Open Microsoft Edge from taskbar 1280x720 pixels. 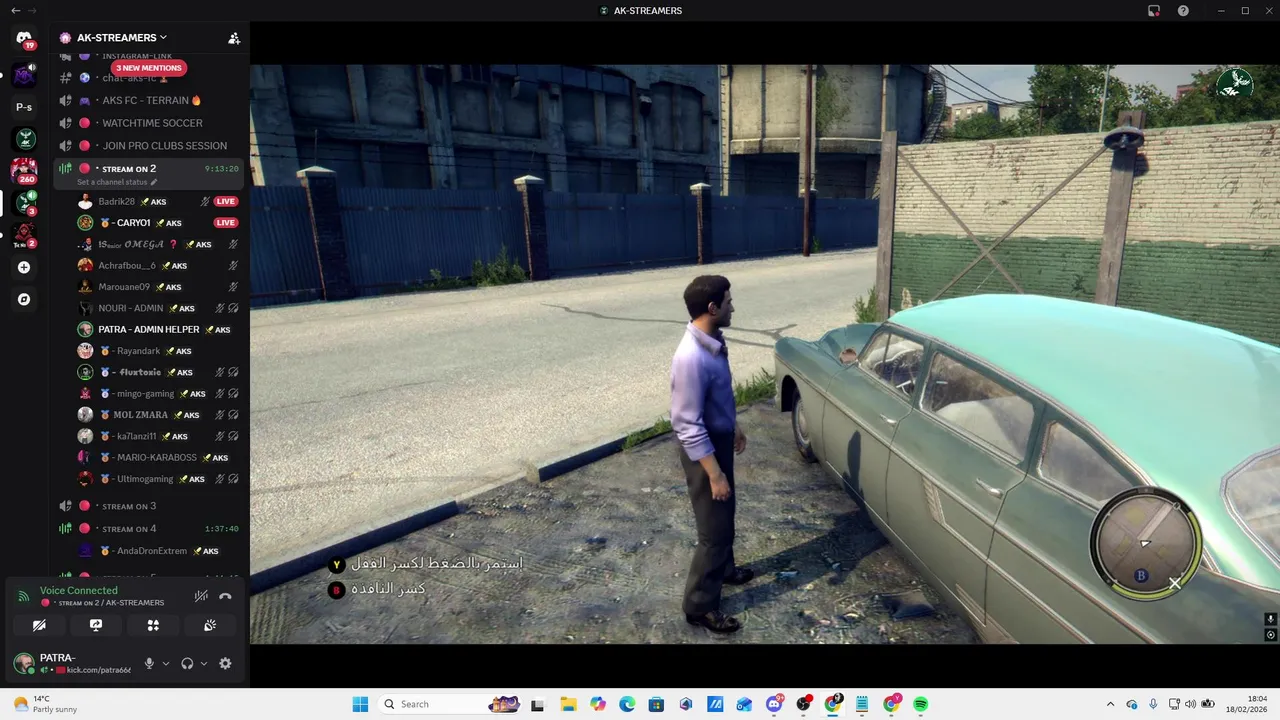coord(627,704)
